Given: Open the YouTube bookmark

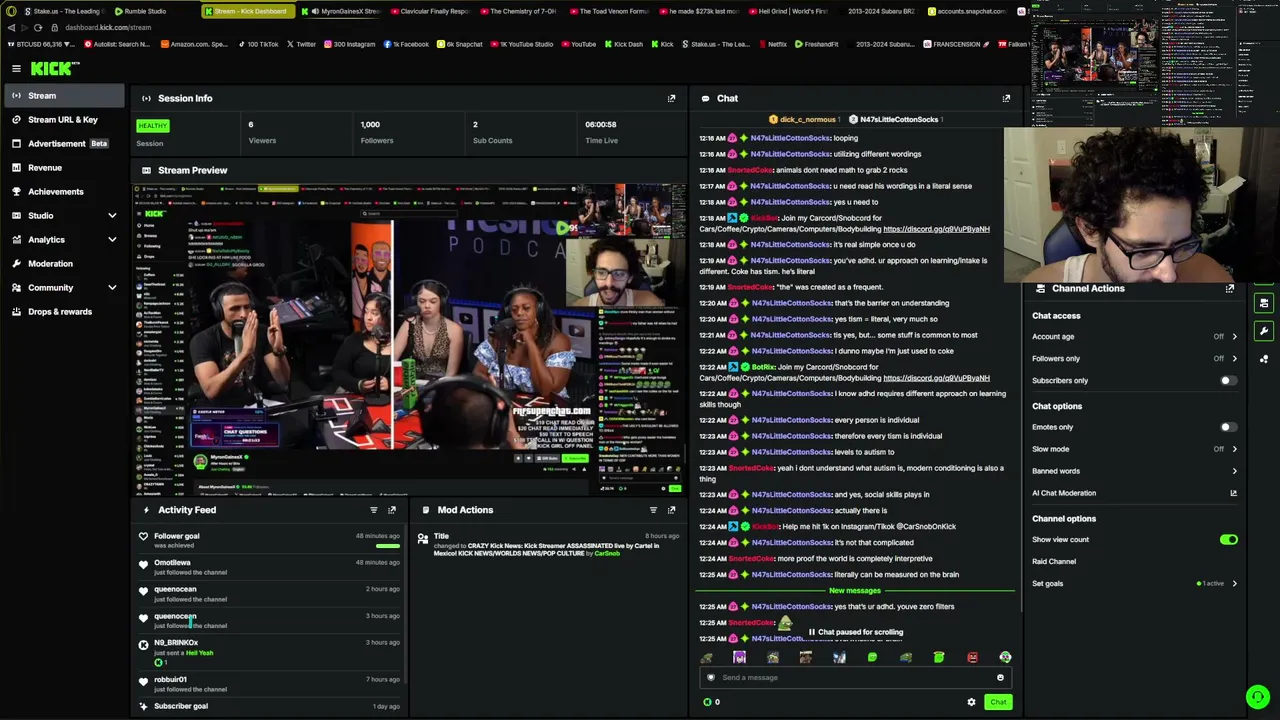Looking at the screenshot, I should pos(578,44).
